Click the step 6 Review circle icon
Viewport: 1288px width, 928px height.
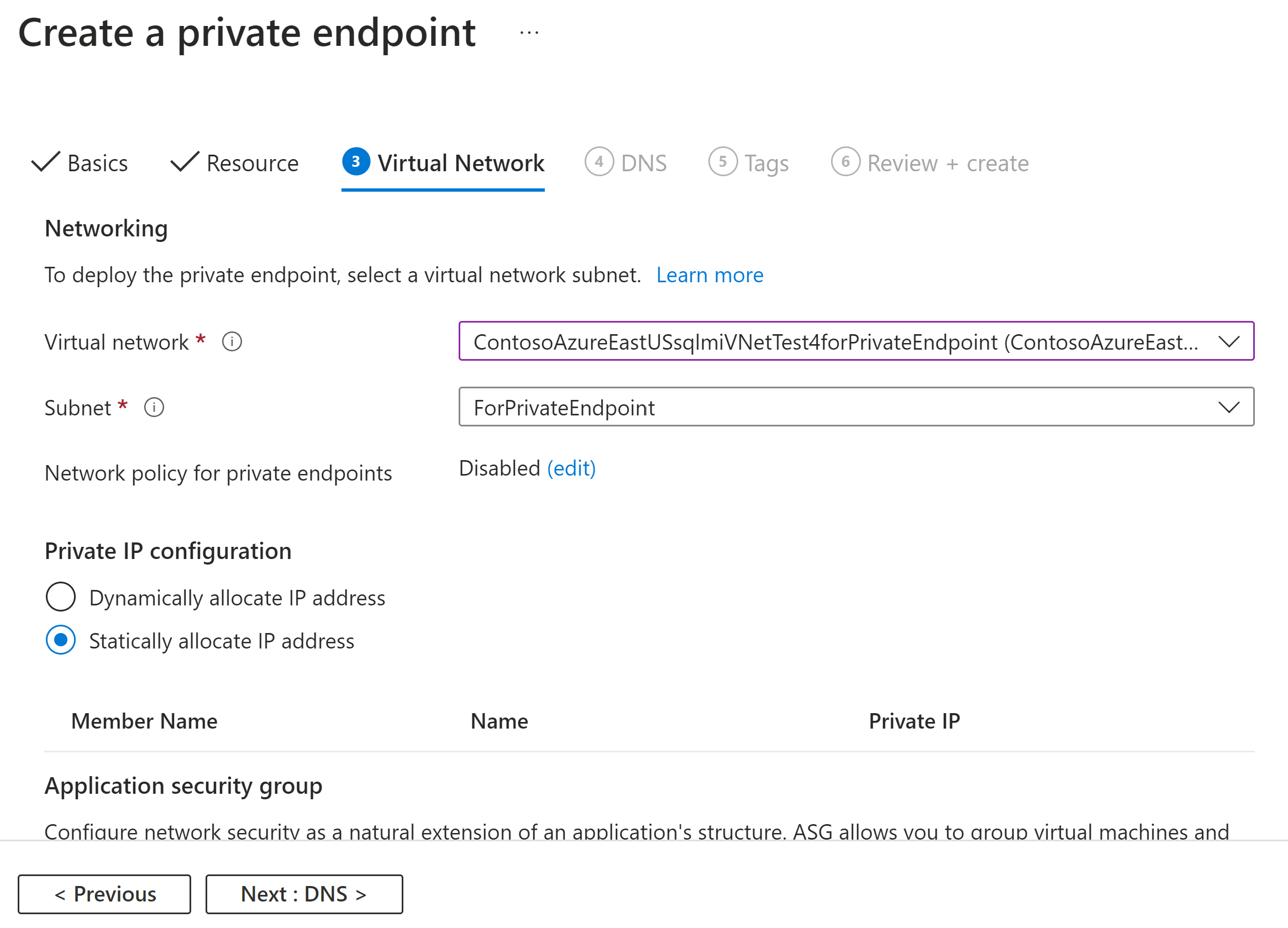pyautogui.click(x=845, y=162)
